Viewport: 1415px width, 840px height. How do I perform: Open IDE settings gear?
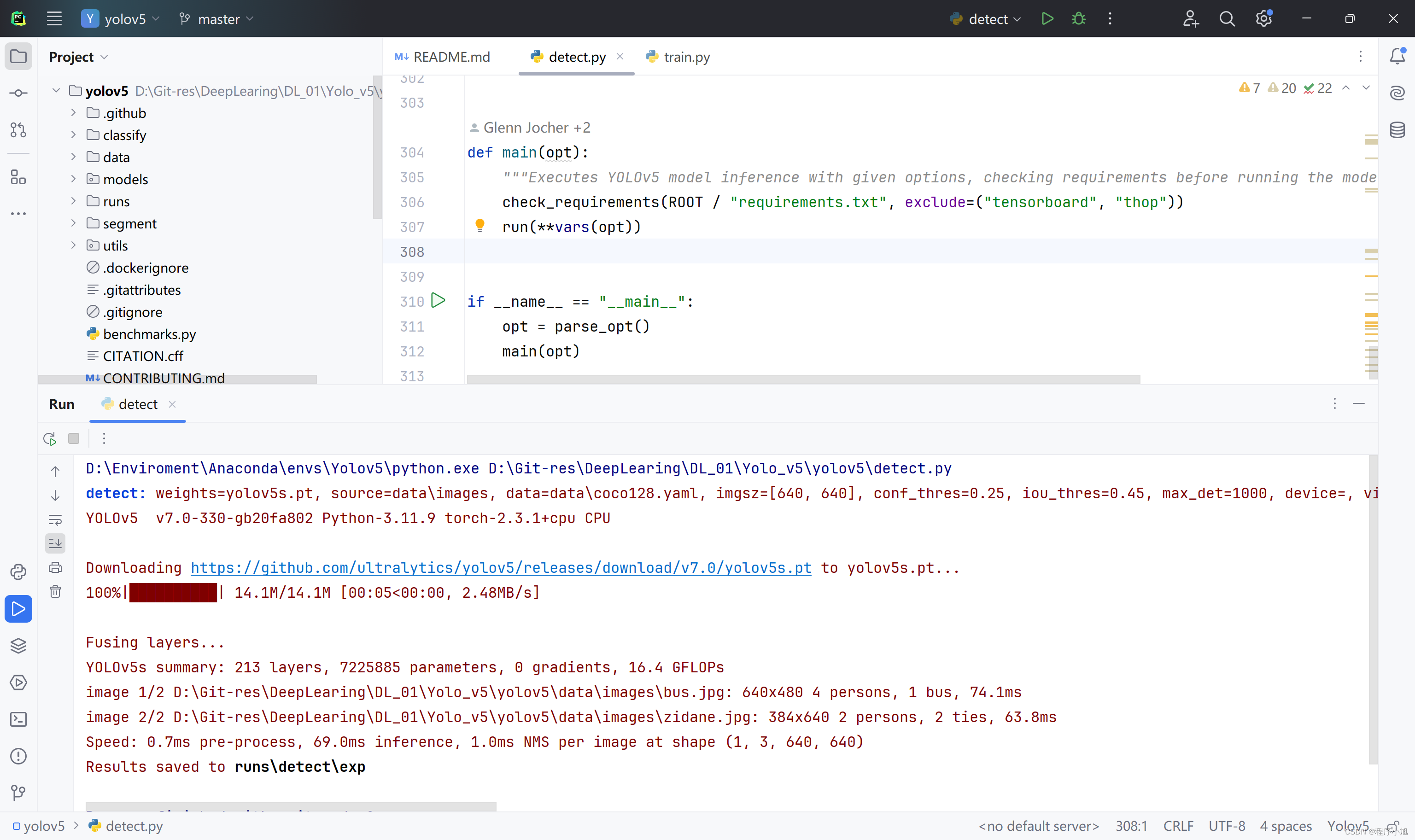click(1263, 19)
